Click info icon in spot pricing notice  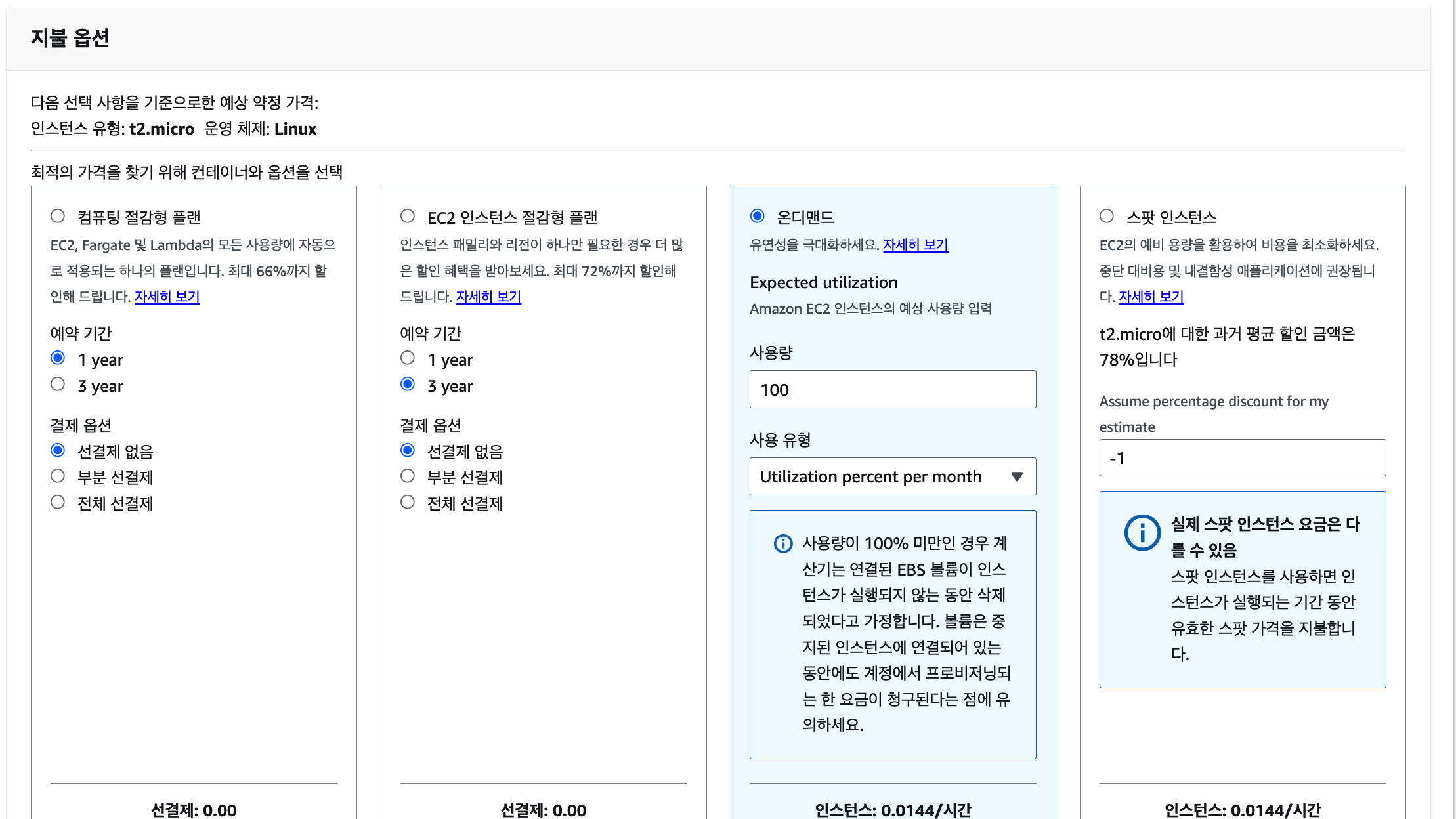pyautogui.click(x=1142, y=532)
